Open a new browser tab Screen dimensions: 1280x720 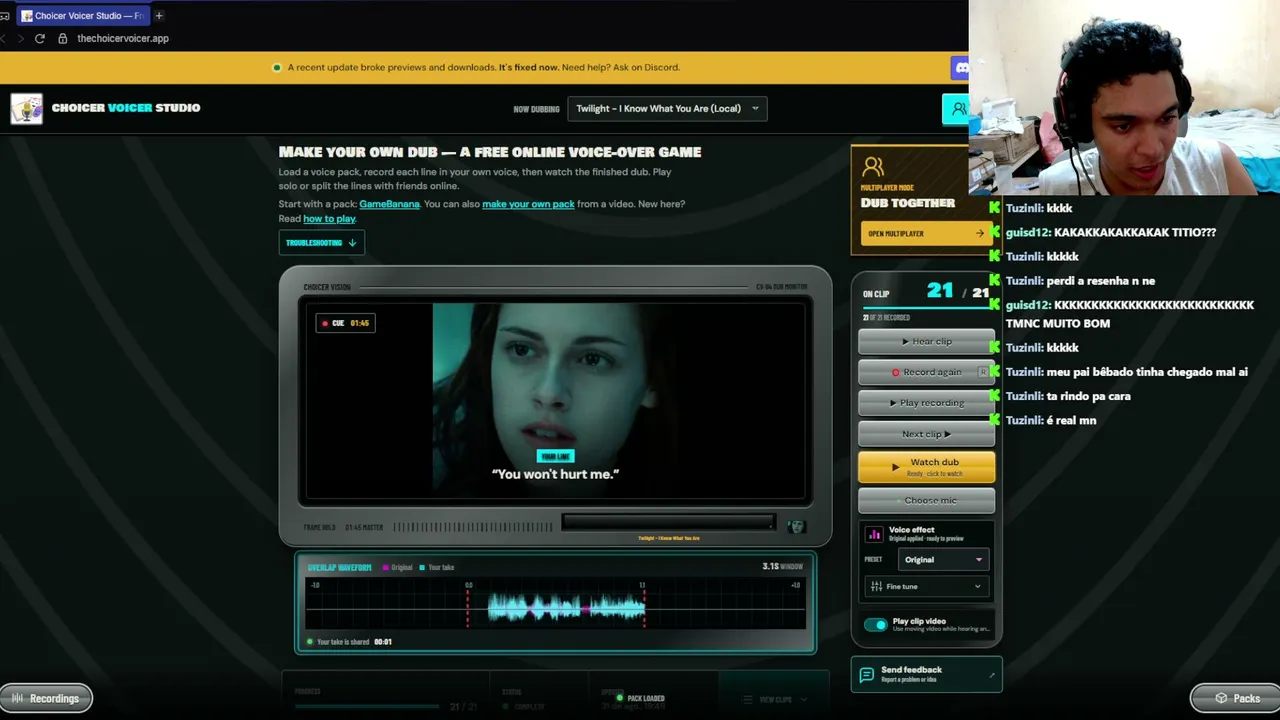159,16
